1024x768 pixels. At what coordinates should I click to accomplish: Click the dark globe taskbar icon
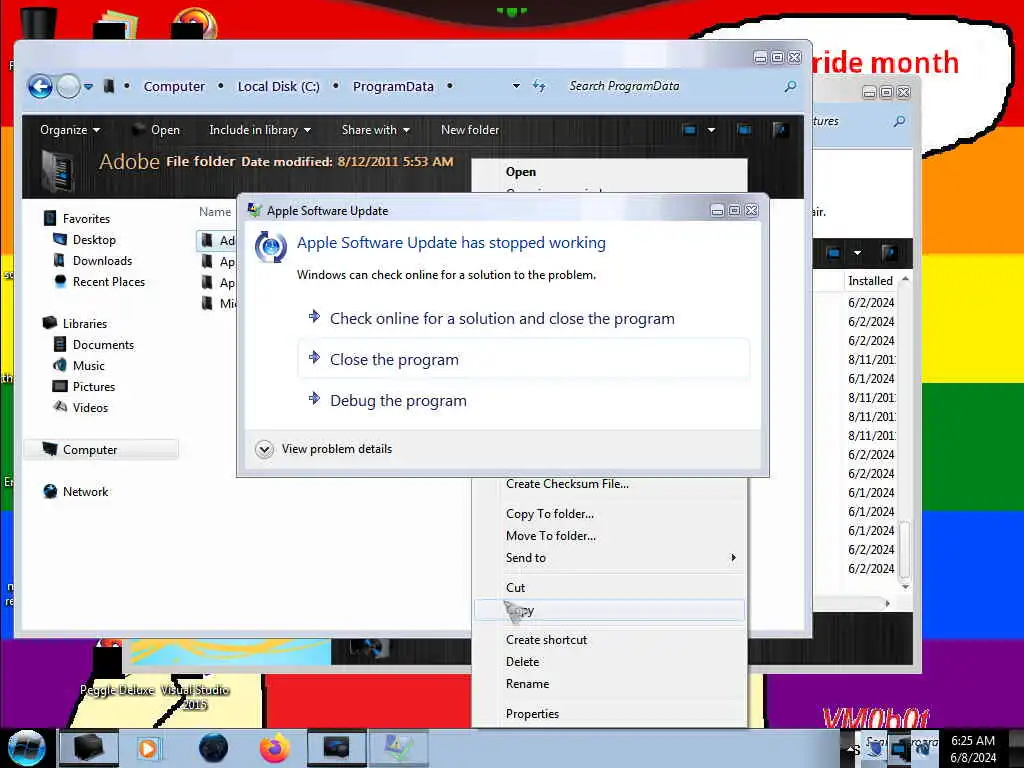214,748
